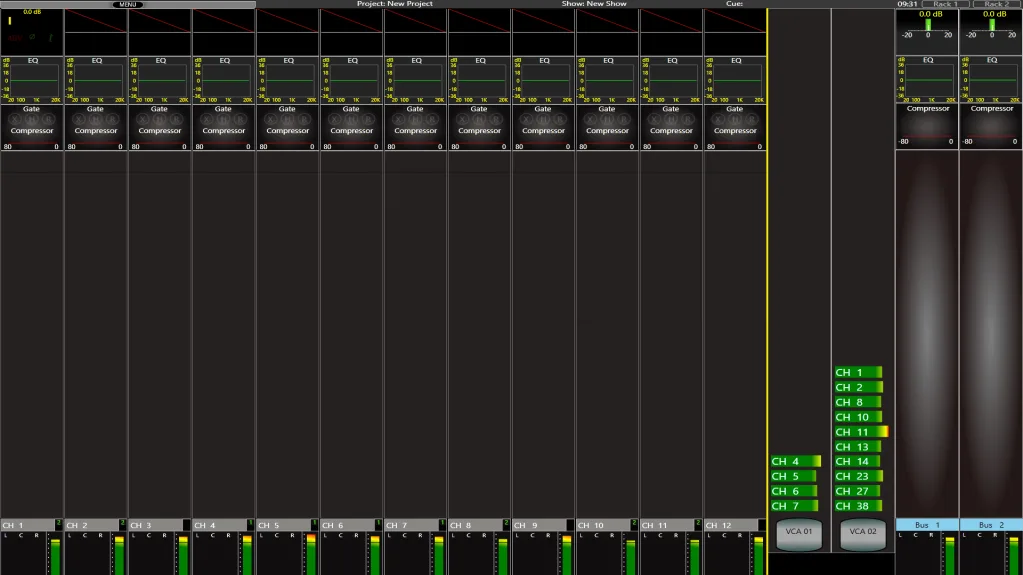Image resolution: width=1023 pixels, height=575 pixels.
Task: Select the Gate label on CH 9
Action: coord(543,109)
